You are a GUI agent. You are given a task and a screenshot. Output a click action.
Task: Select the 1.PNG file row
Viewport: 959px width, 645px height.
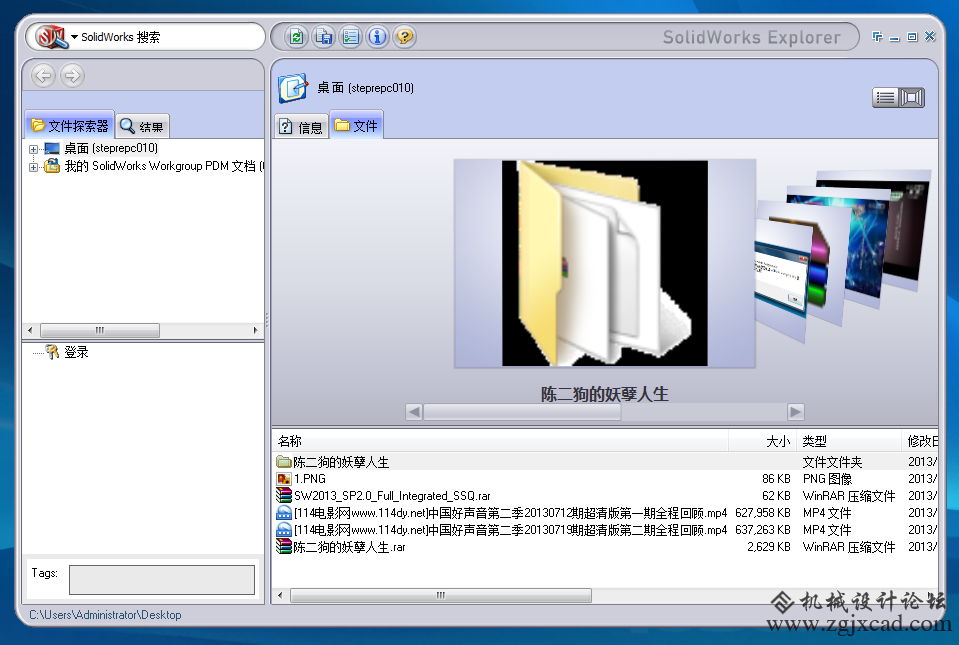click(x=605, y=479)
